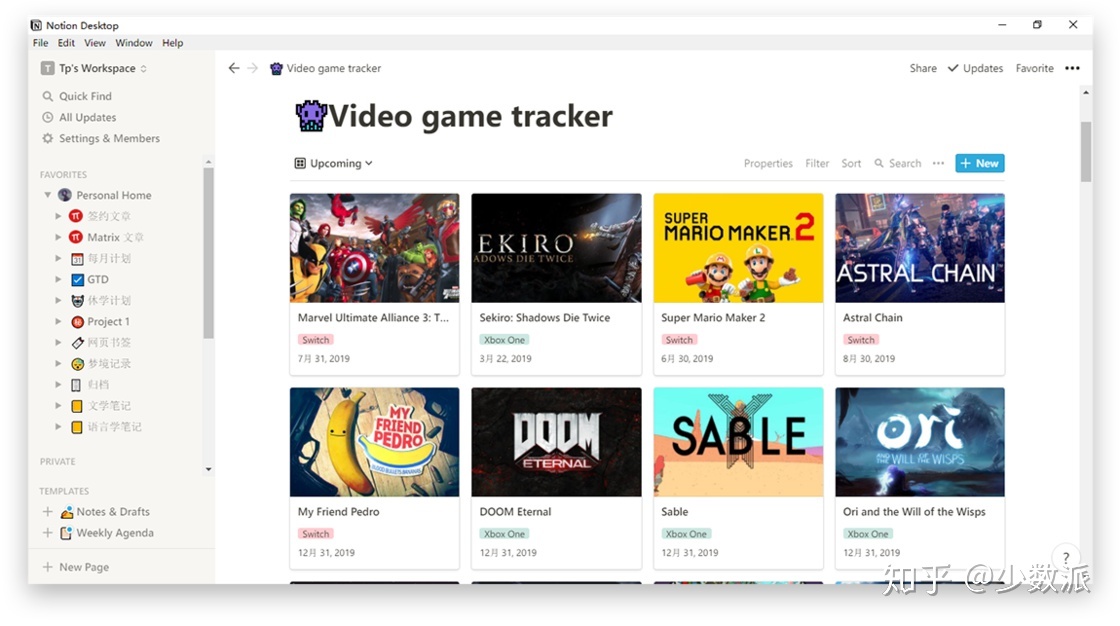Screen dimensions: 1120x626
Task: Open the Window menu
Action: coord(134,43)
